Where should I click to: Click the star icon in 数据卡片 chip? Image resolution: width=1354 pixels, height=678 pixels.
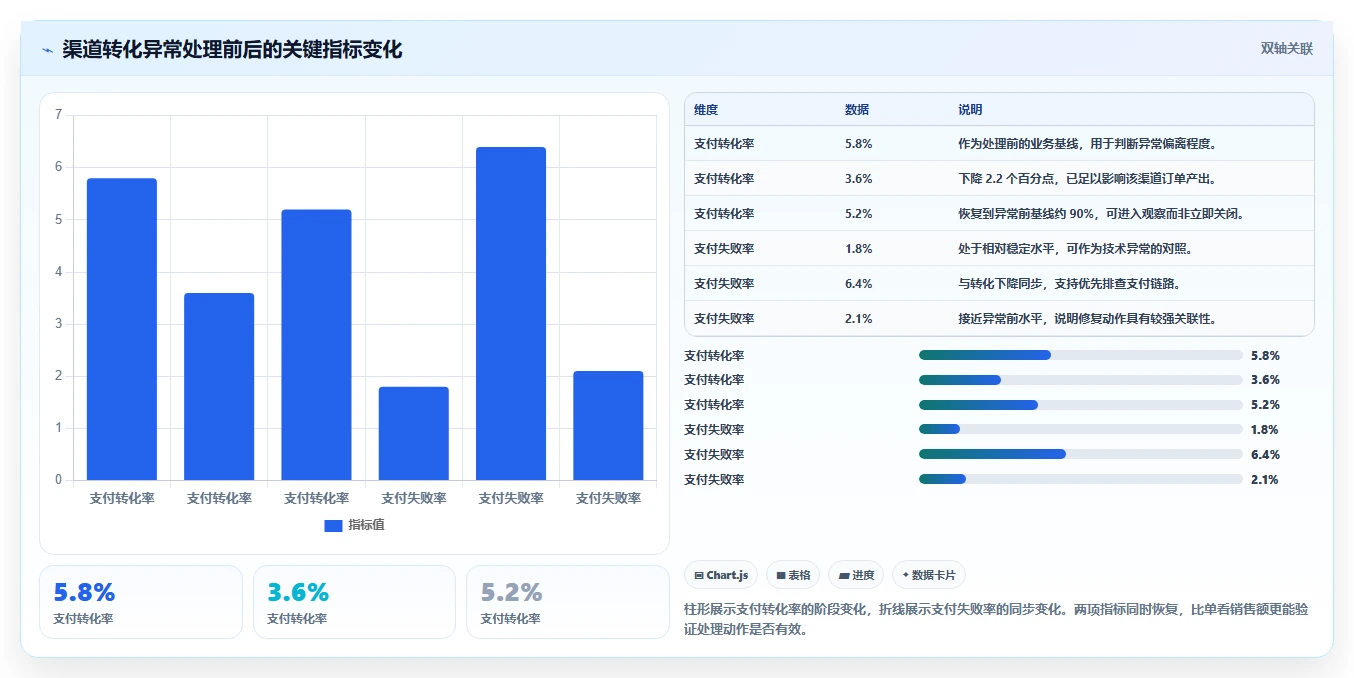[905, 575]
